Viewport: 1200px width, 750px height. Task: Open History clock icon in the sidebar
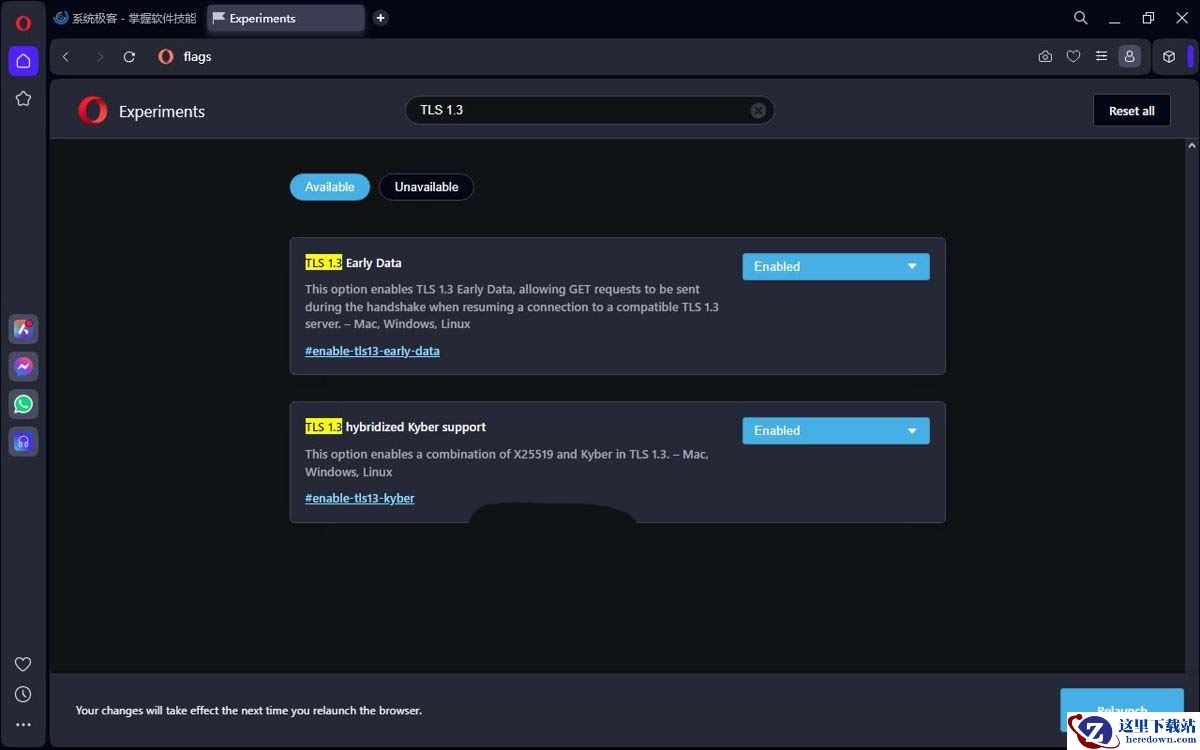click(x=23, y=694)
